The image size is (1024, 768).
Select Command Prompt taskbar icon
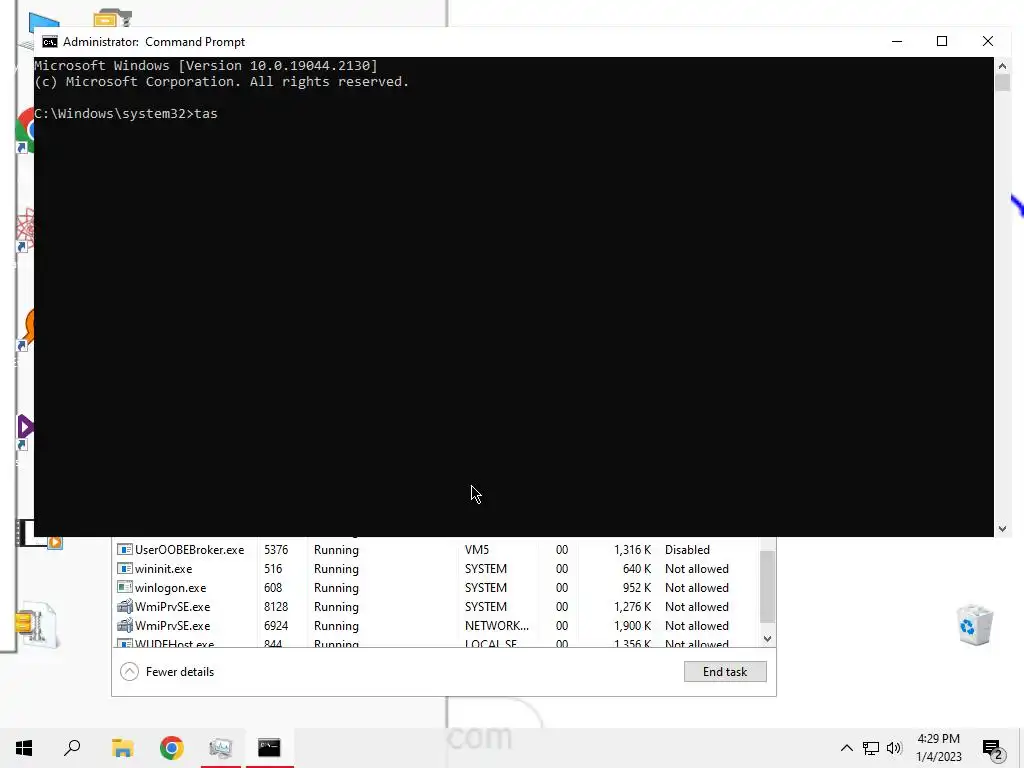tap(269, 748)
